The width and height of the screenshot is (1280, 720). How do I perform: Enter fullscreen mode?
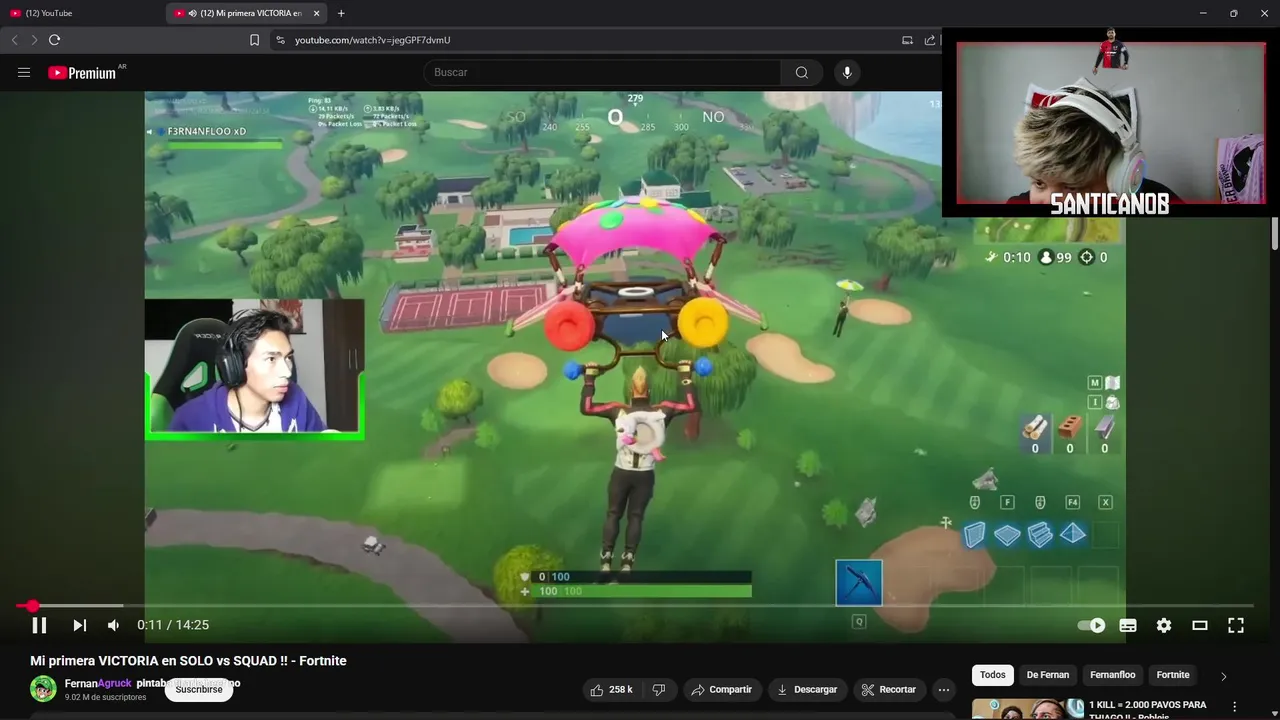tap(1236, 625)
